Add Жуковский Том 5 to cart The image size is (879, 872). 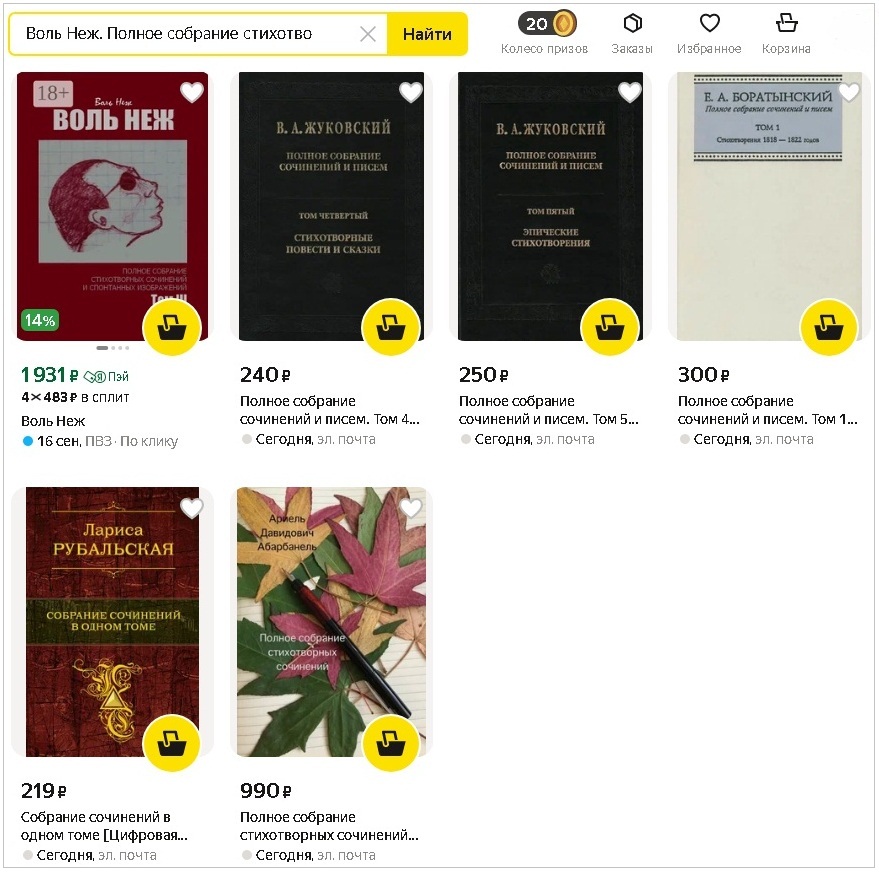pyautogui.click(x=609, y=327)
